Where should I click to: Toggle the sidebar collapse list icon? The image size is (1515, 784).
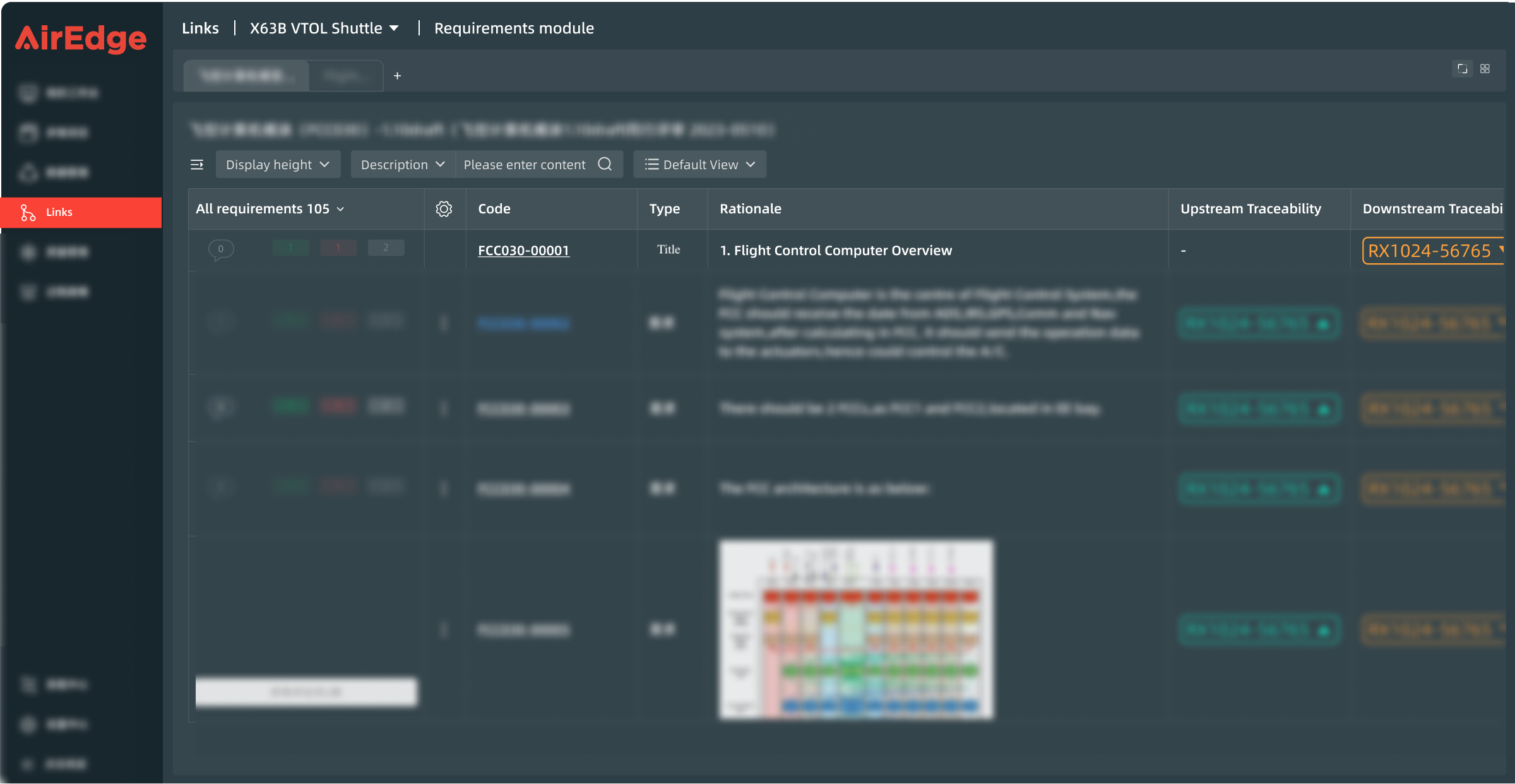(197, 164)
